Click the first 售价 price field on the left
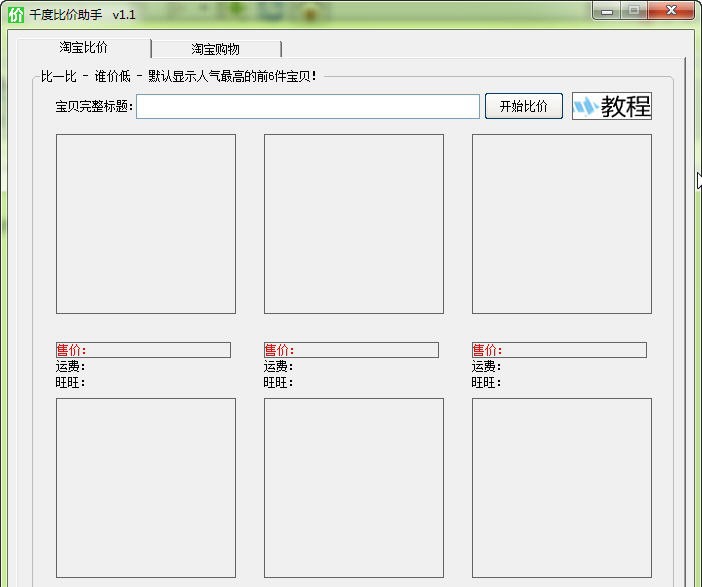Viewport: 702px width, 587px height. [143, 350]
